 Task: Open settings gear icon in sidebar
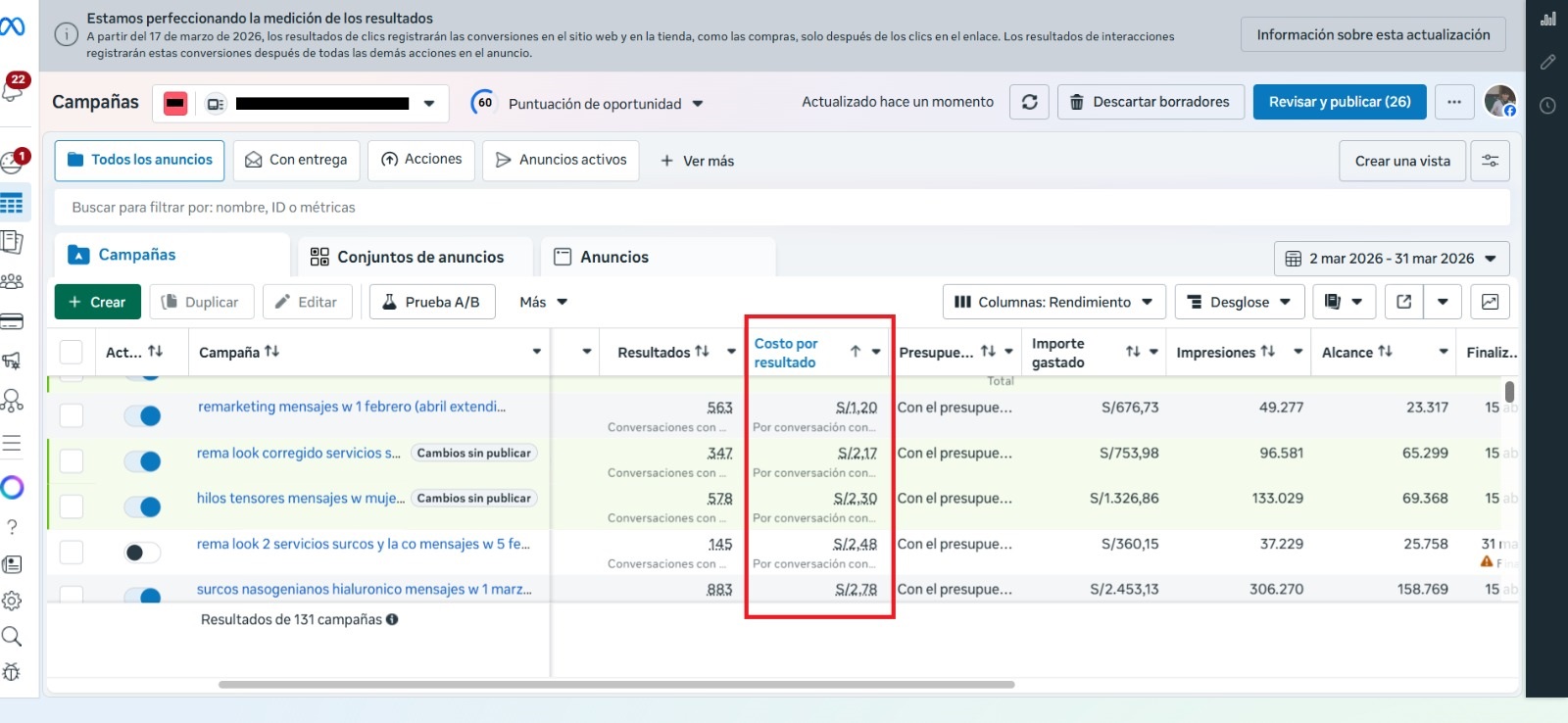click(x=12, y=601)
